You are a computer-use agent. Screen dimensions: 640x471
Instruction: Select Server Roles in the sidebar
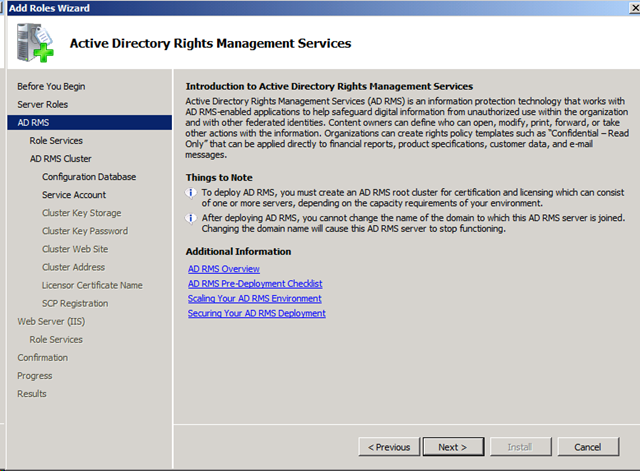pyautogui.click(x=42, y=104)
